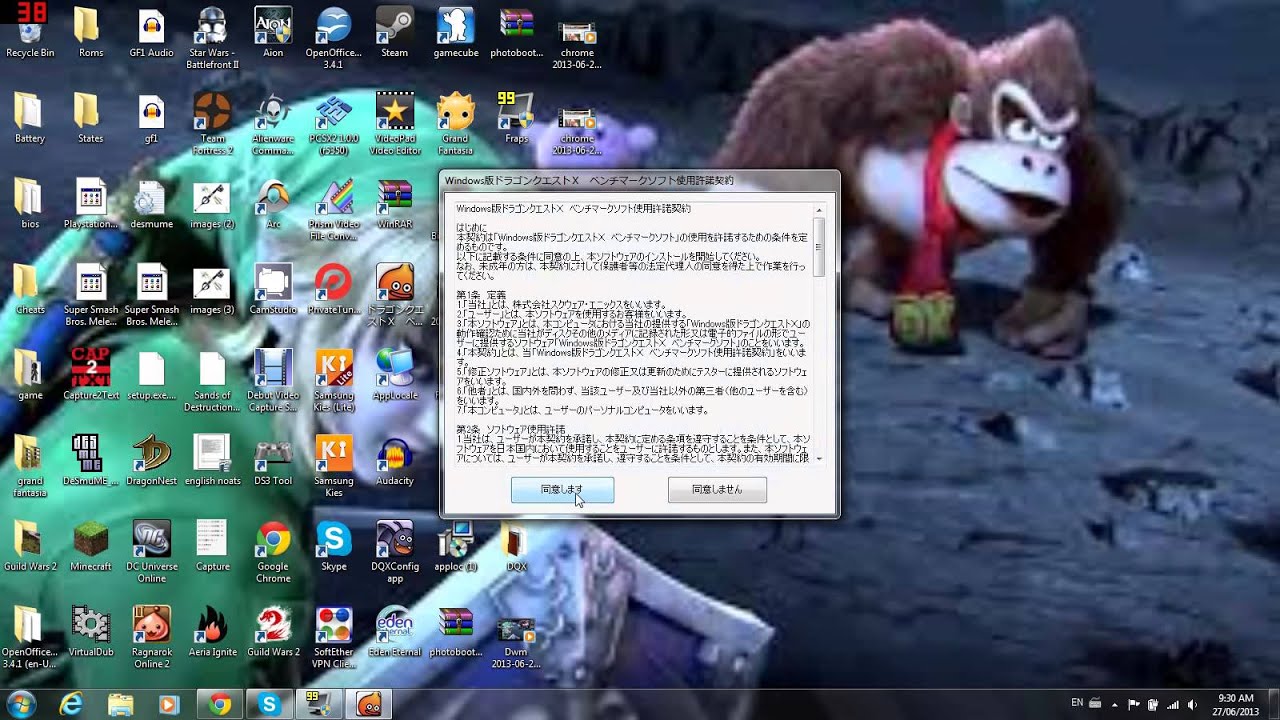Select the DragonNest desktop shortcut
1280x720 pixels.
click(x=151, y=461)
